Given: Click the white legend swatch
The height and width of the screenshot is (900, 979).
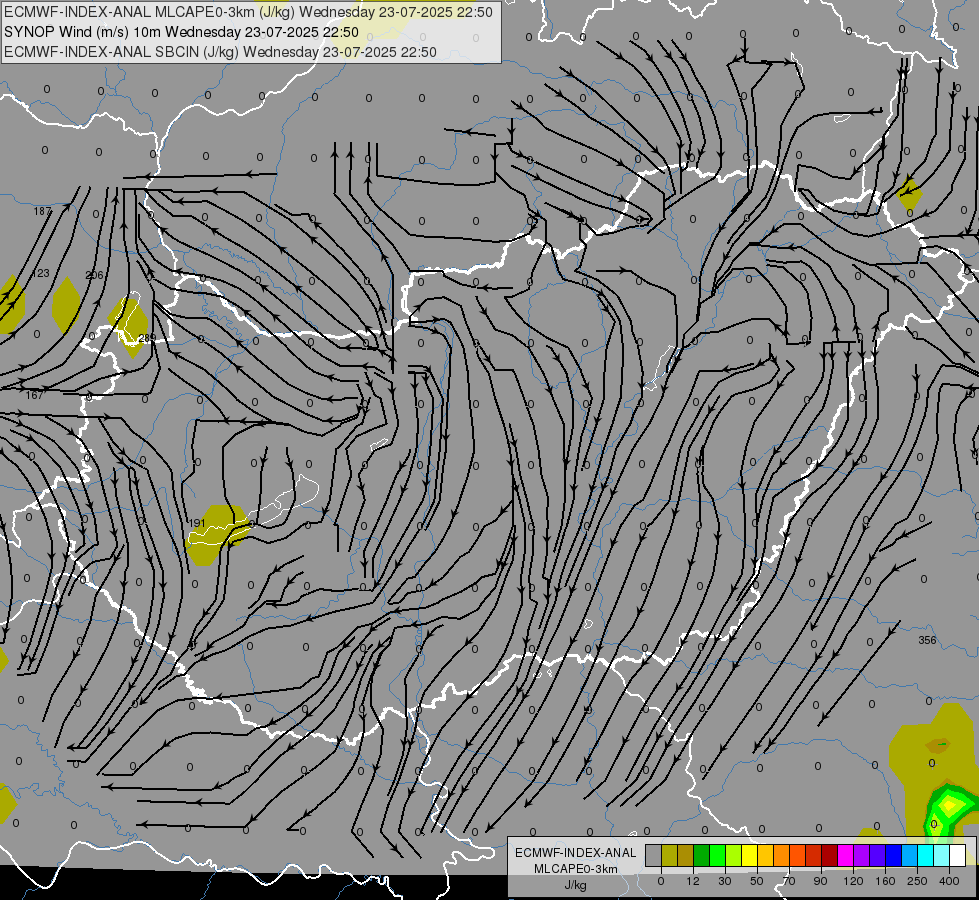Looking at the screenshot, I should tap(958, 855).
